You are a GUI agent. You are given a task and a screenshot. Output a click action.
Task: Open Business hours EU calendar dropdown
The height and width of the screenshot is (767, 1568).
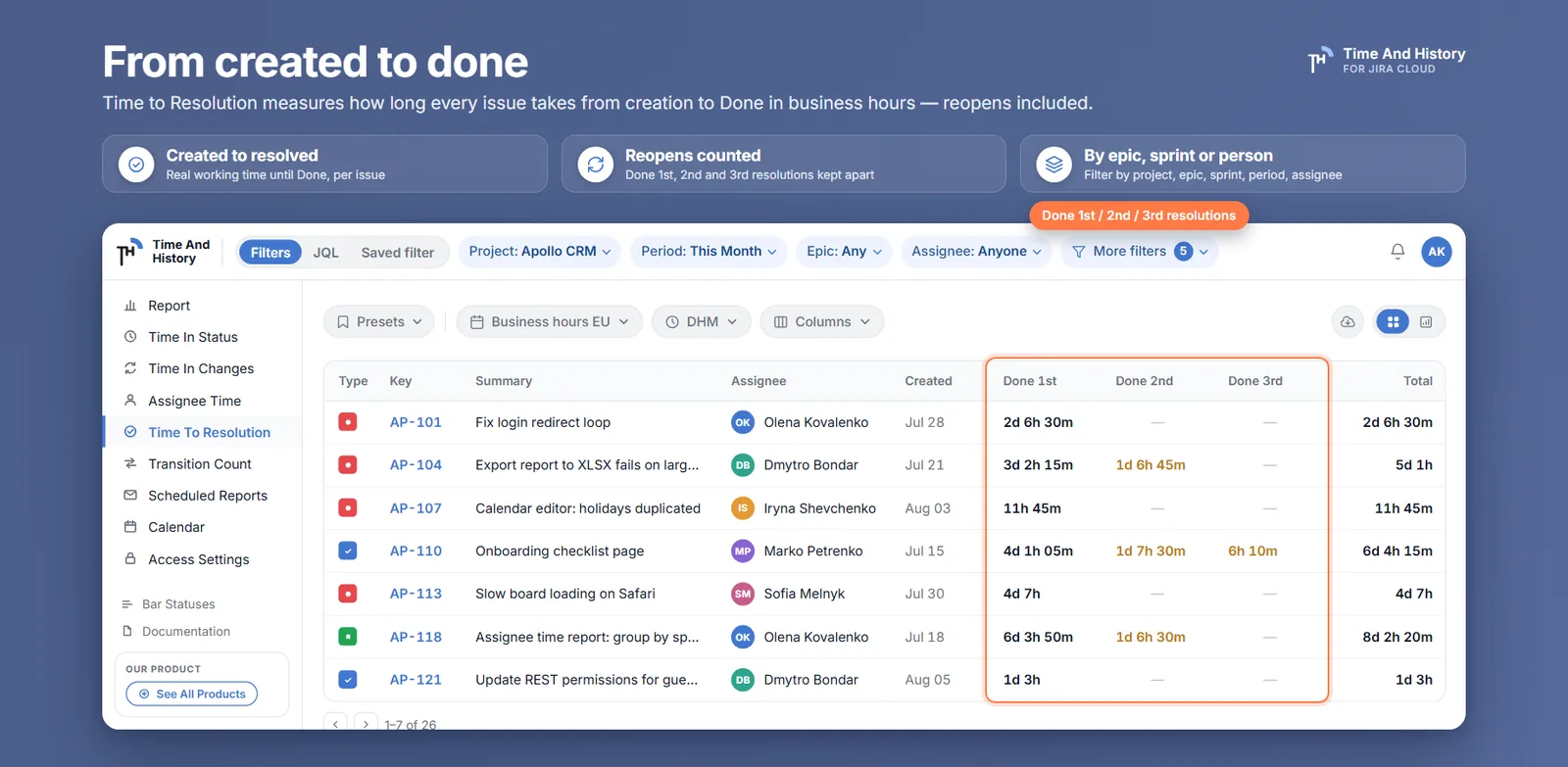tap(550, 322)
